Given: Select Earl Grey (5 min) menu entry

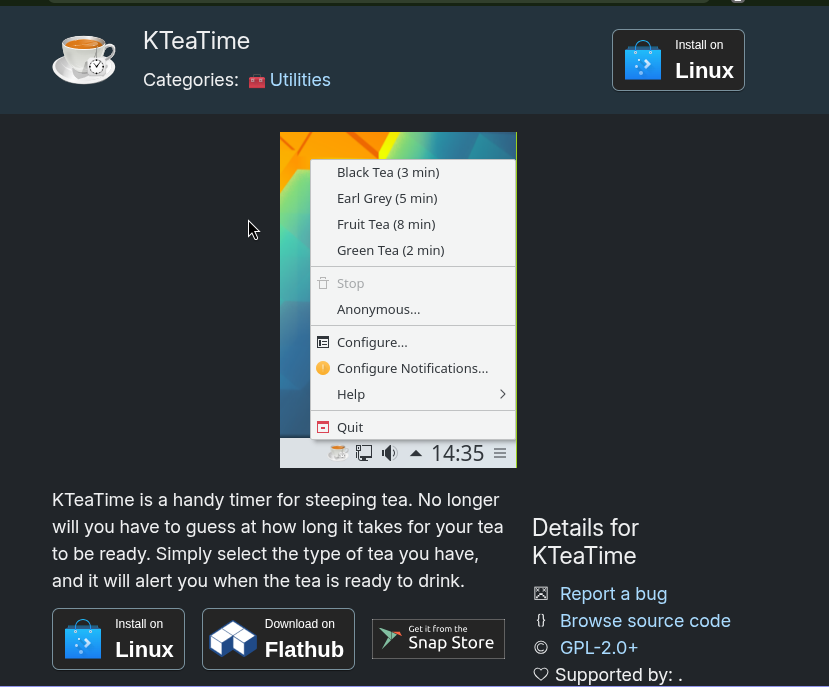Looking at the screenshot, I should coord(413,198).
